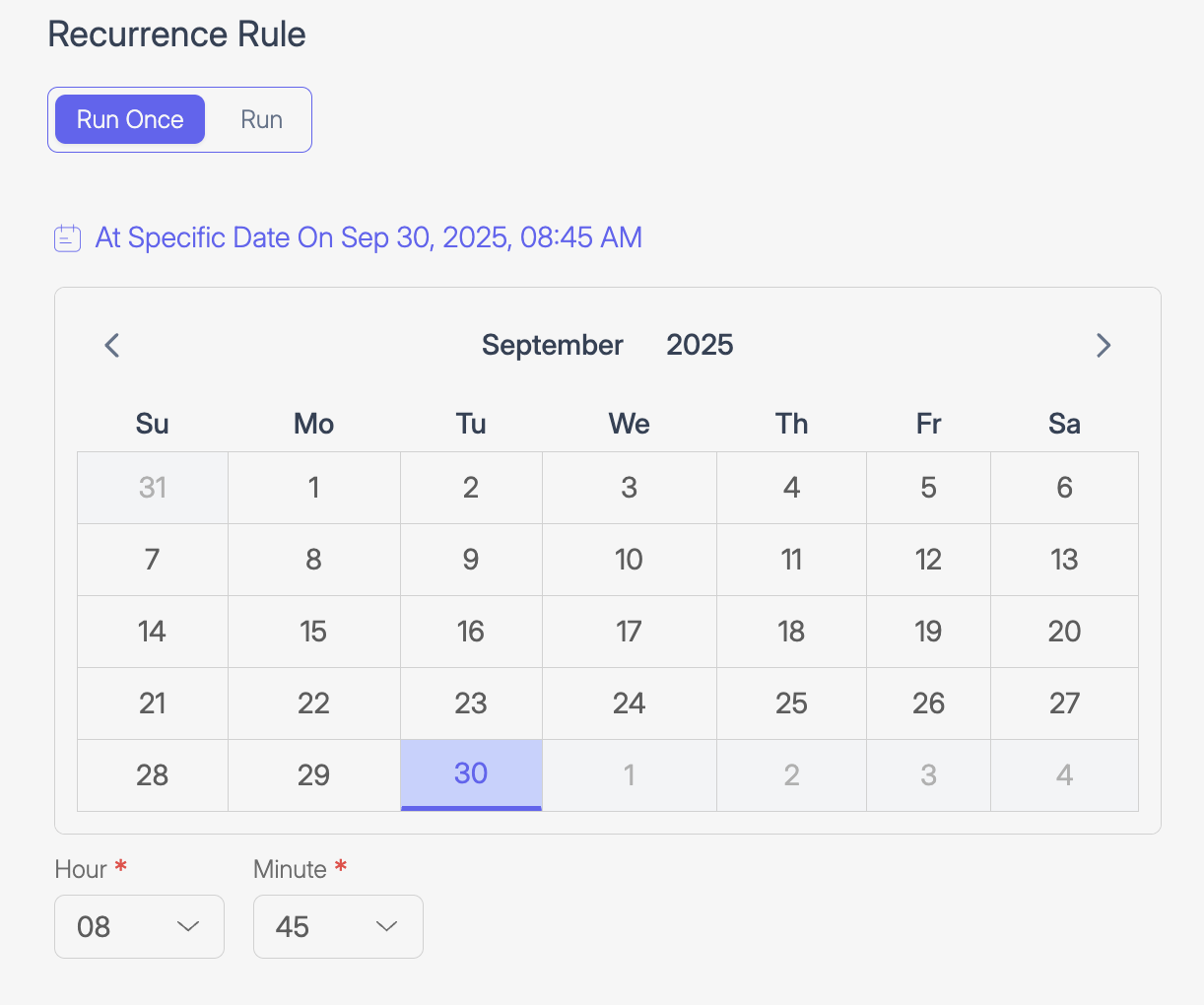Image resolution: width=1204 pixels, height=1005 pixels.
Task: Open the Hour dropdown
Action: tap(139, 926)
